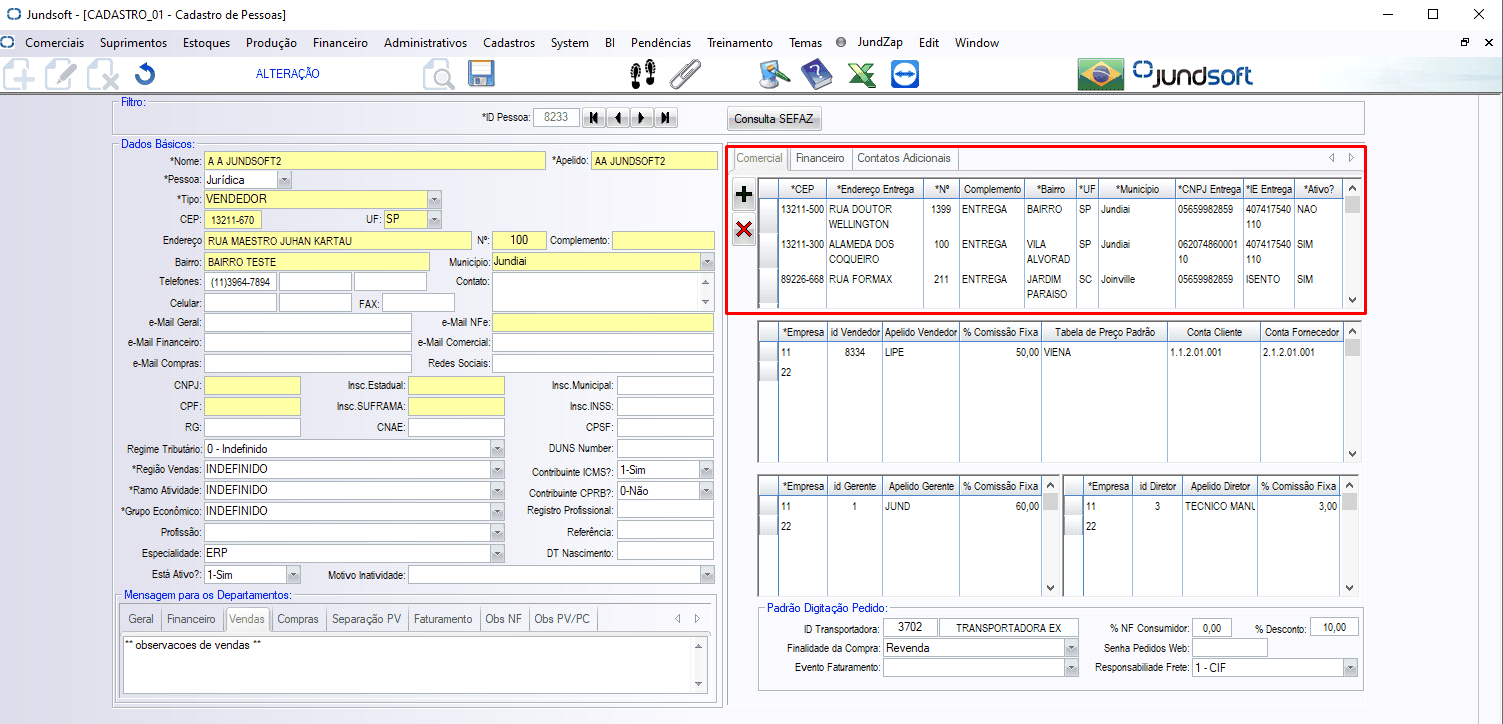Screen dimensions: 1503x724
Task: Open the Tipo VENDEDOR dropdown
Action: [434, 199]
